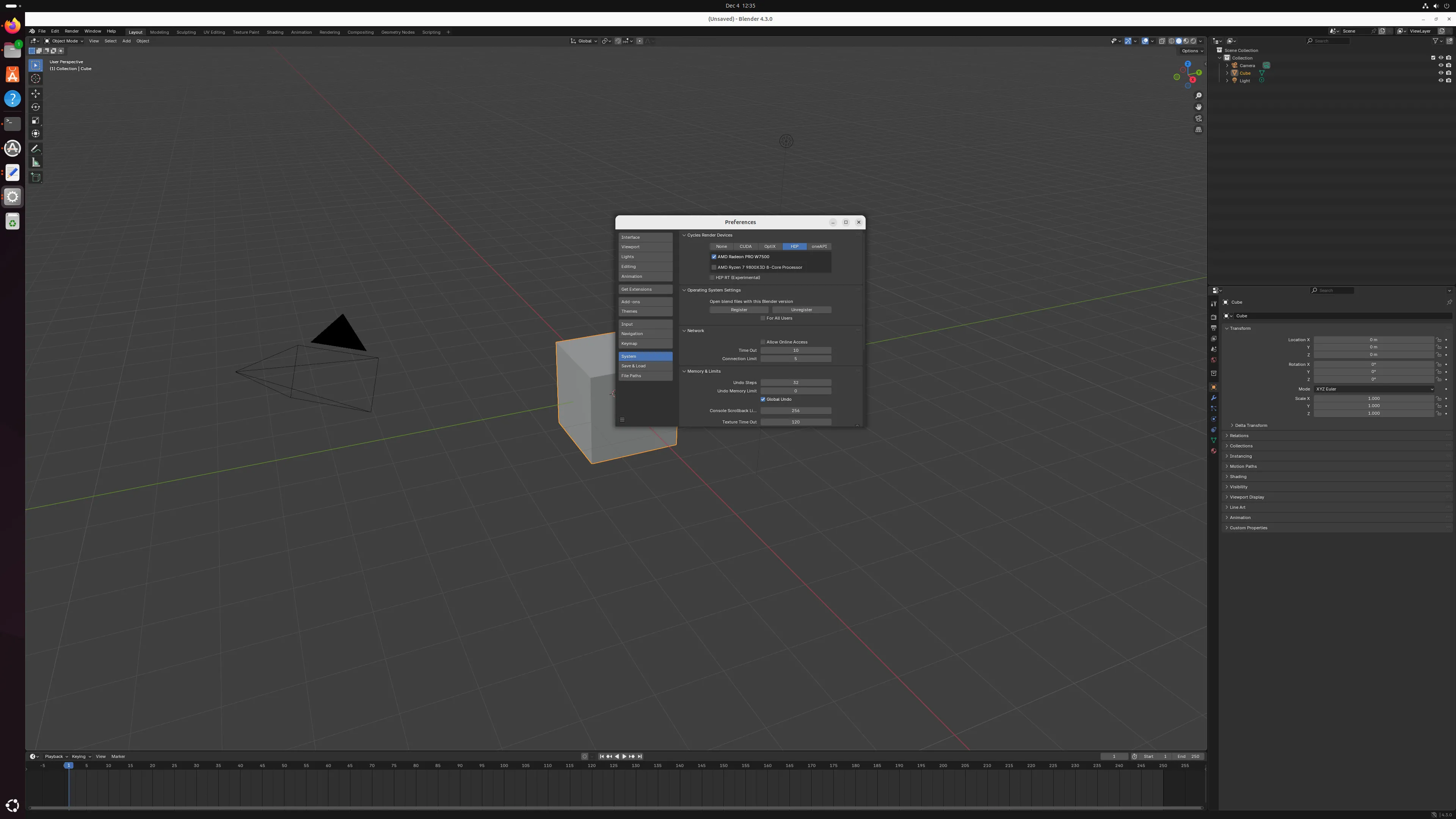Open the Object Mode dropdown
This screenshot has width=1456, height=819.
tap(64, 41)
